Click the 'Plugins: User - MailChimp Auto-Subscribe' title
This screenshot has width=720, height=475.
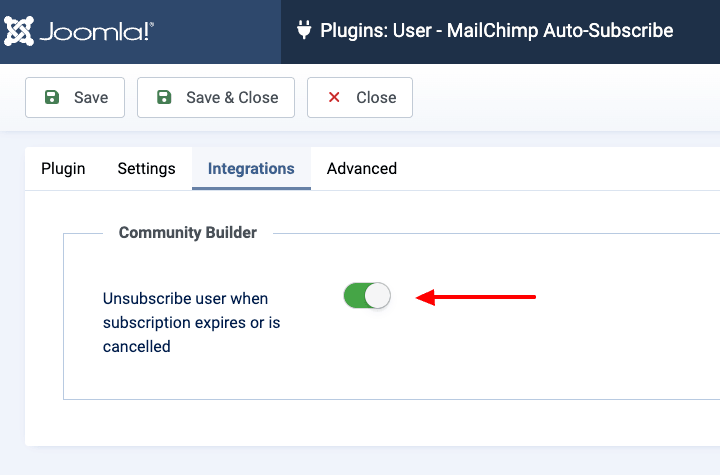(497, 31)
